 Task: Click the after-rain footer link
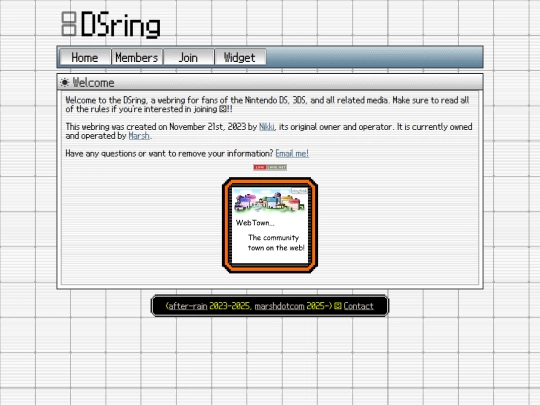[x=188, y=306]
